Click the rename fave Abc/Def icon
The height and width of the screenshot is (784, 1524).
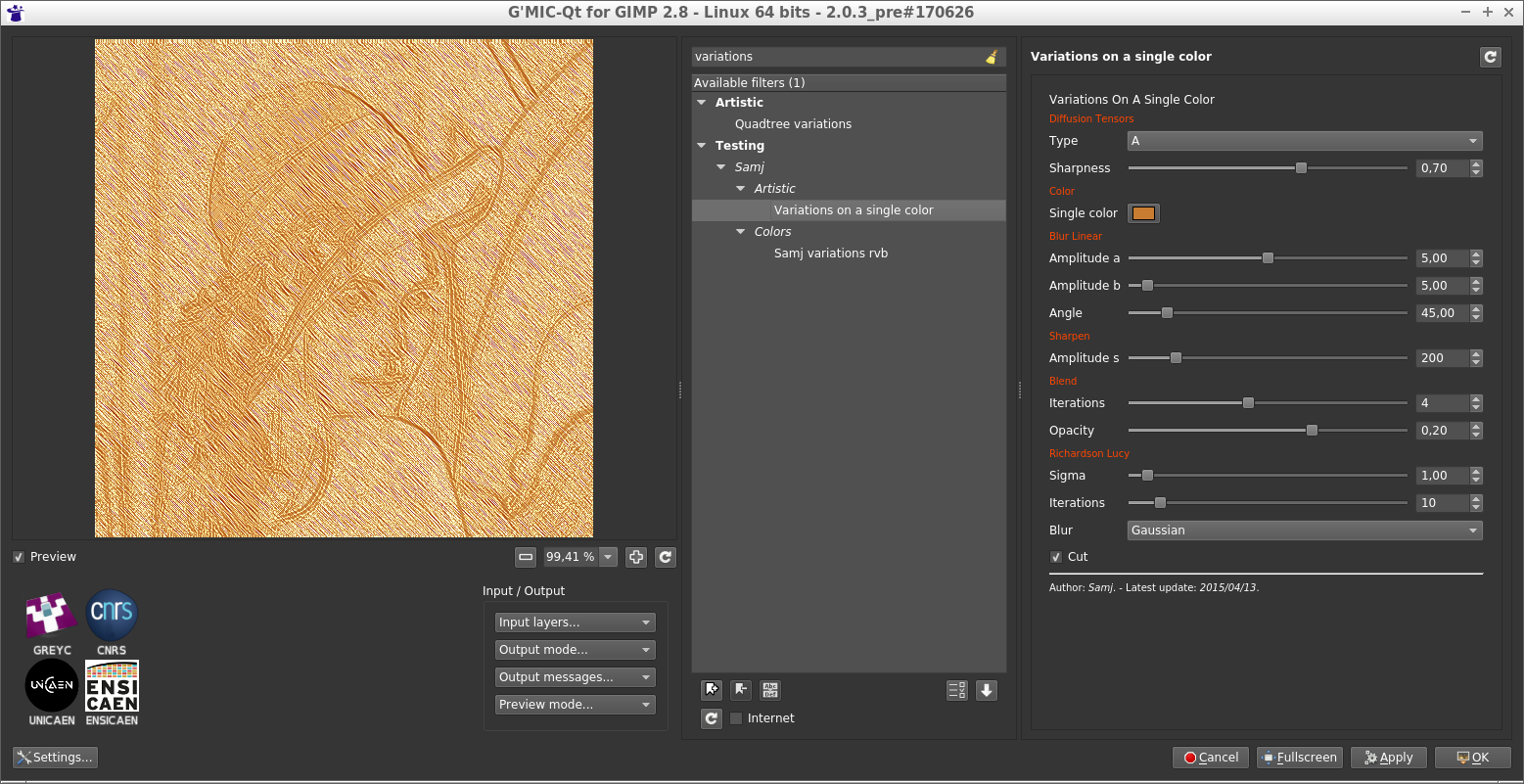pyautogui.click(x=770, y=690)
